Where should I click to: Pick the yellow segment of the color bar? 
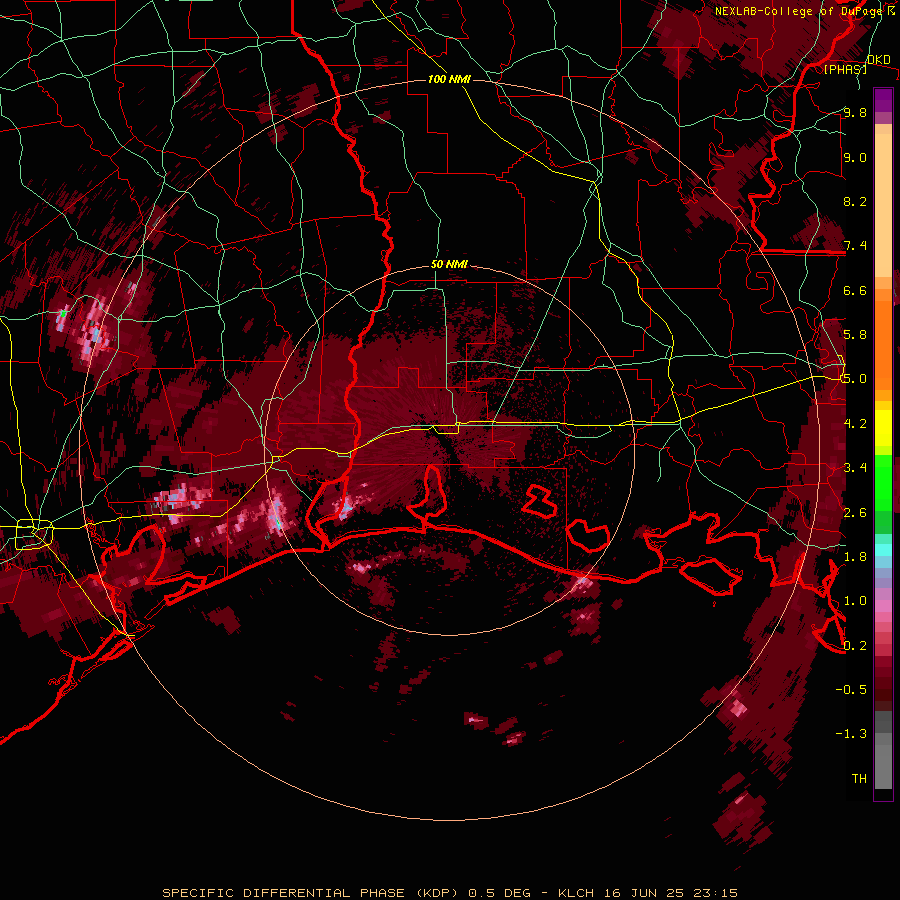[883, 428]
